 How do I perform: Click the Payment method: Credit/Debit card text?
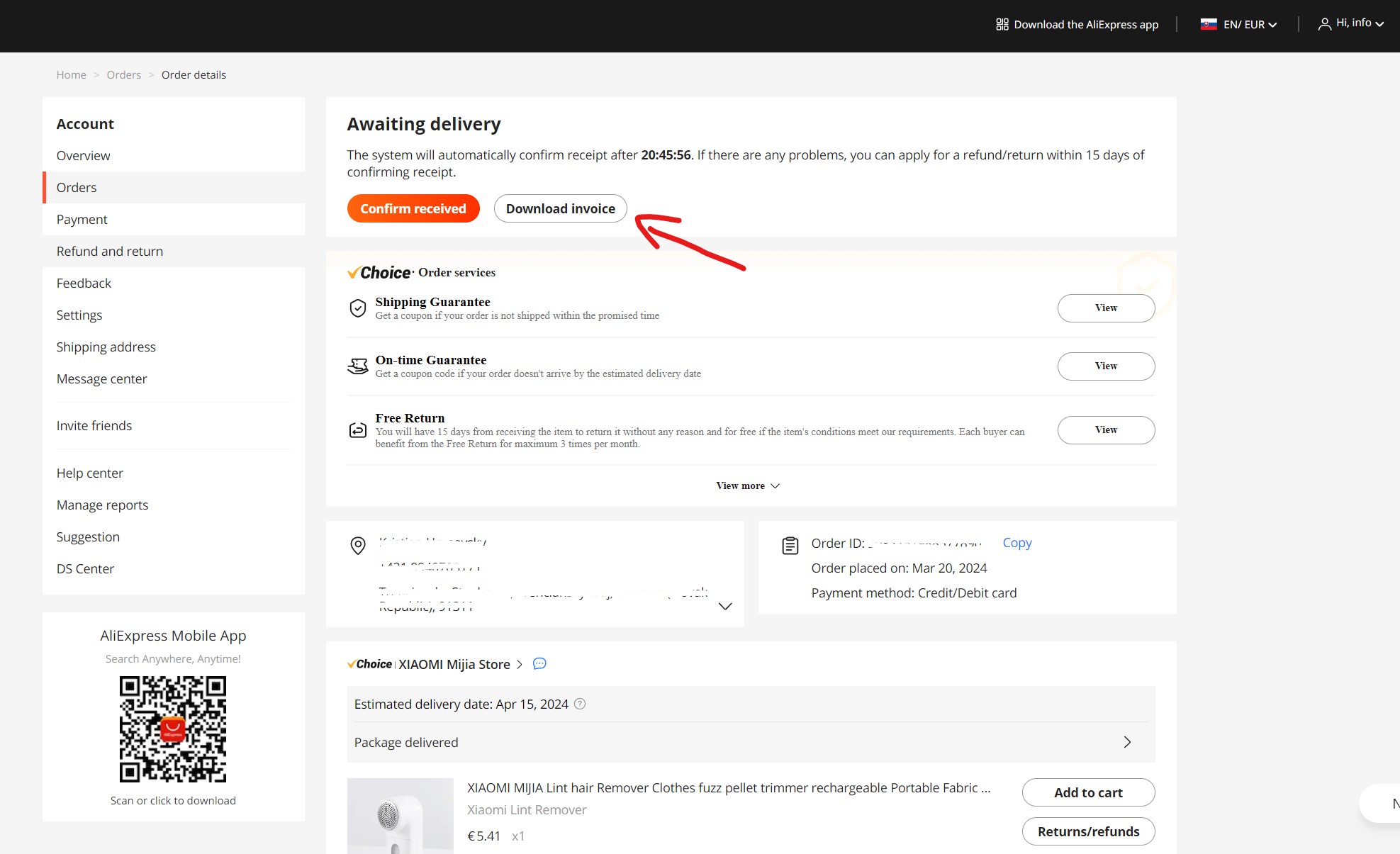click(914, 593)
